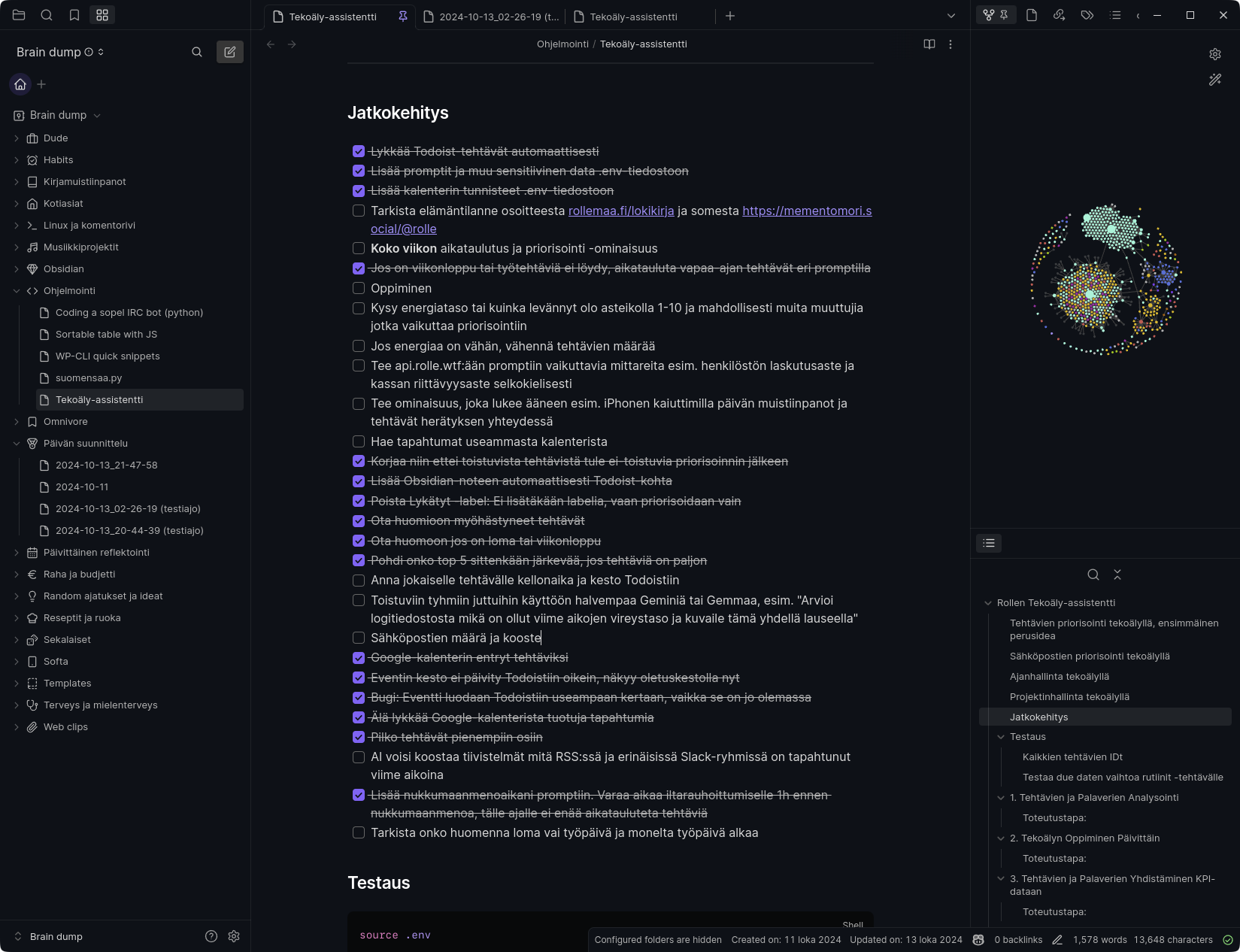The width and height of the screenshot is (1240, 952).
Task: Check 'Hae tapahtumat useammasta kalenterista' checkbox
Action: [x=359, y=441]
